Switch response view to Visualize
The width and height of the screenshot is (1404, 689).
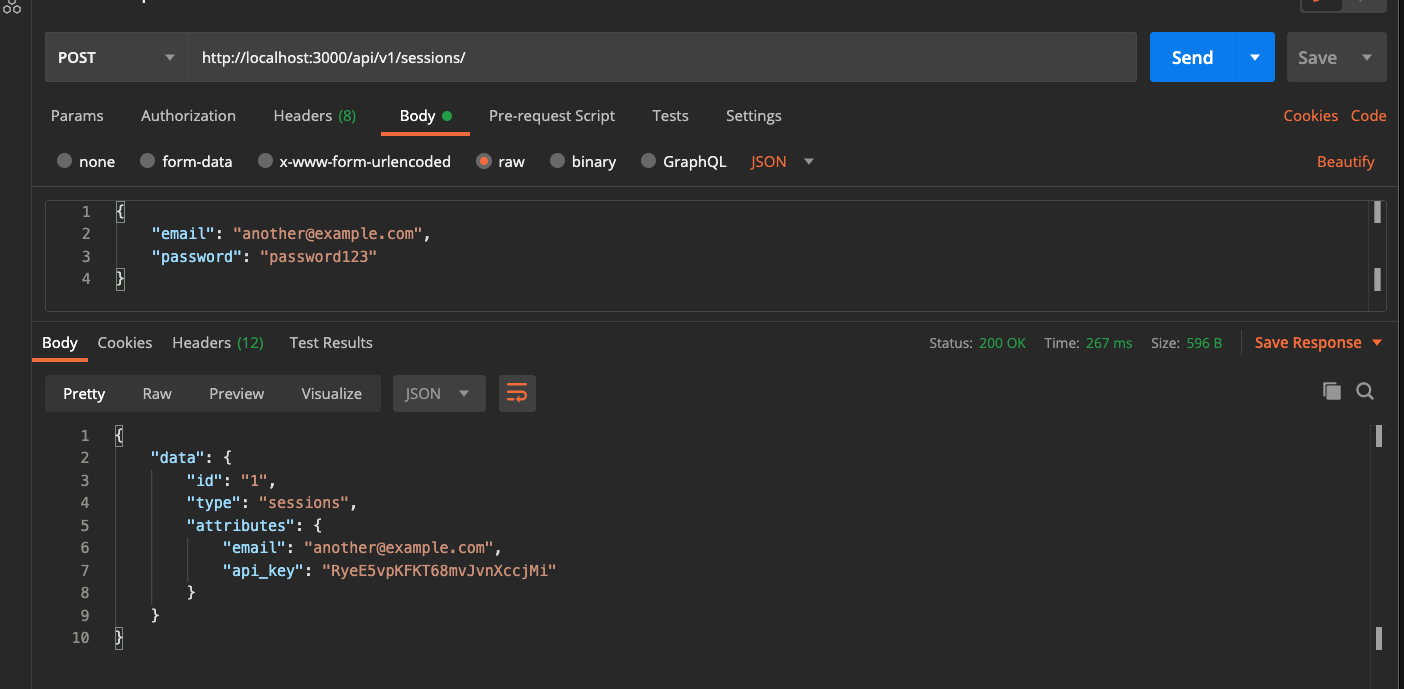click(x=332, y=393)
